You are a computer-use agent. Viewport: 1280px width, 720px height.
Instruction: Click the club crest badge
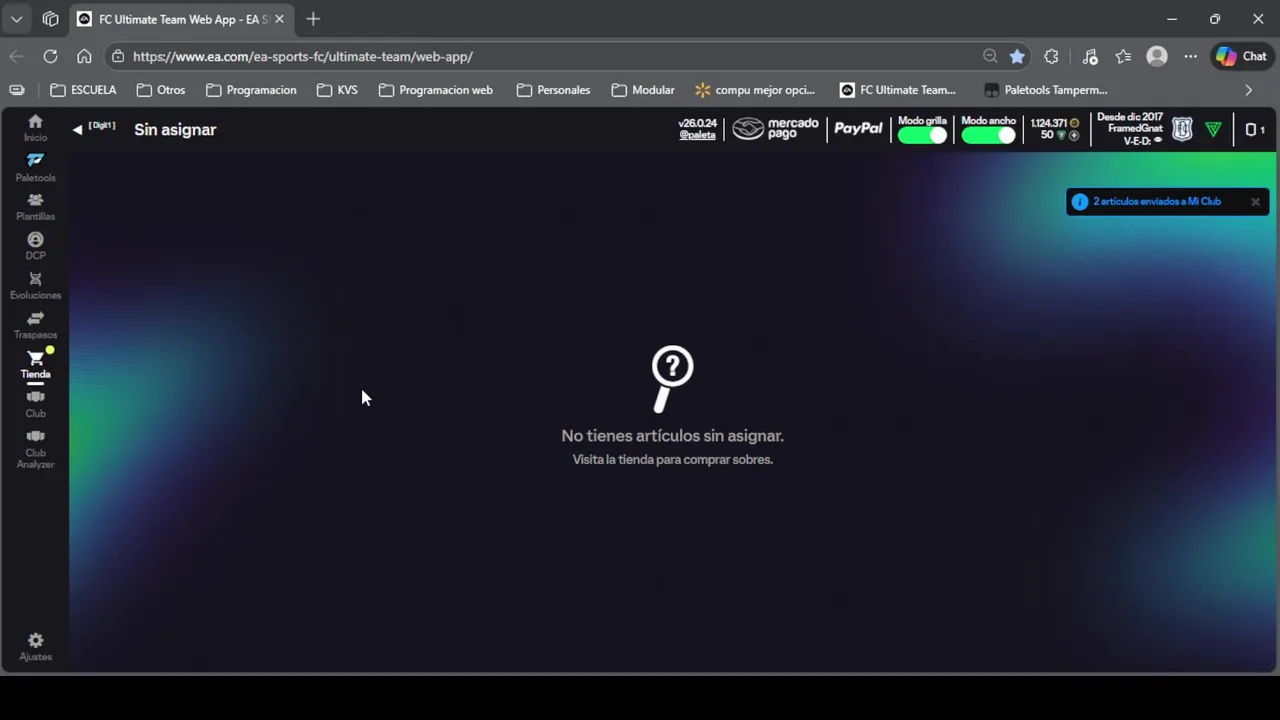[x=1182, y=129]
